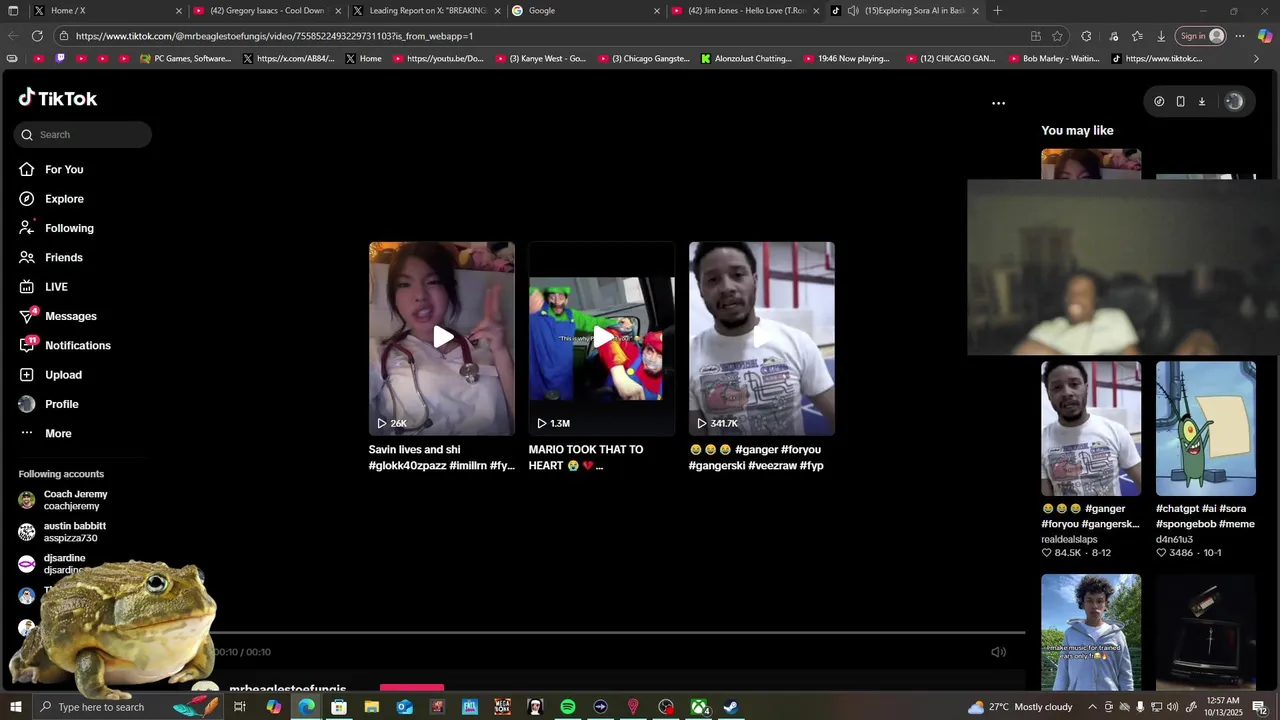Open the tab actions menu in Edge
This screenshot has height=720, width=1280.
tap(12, 11)
